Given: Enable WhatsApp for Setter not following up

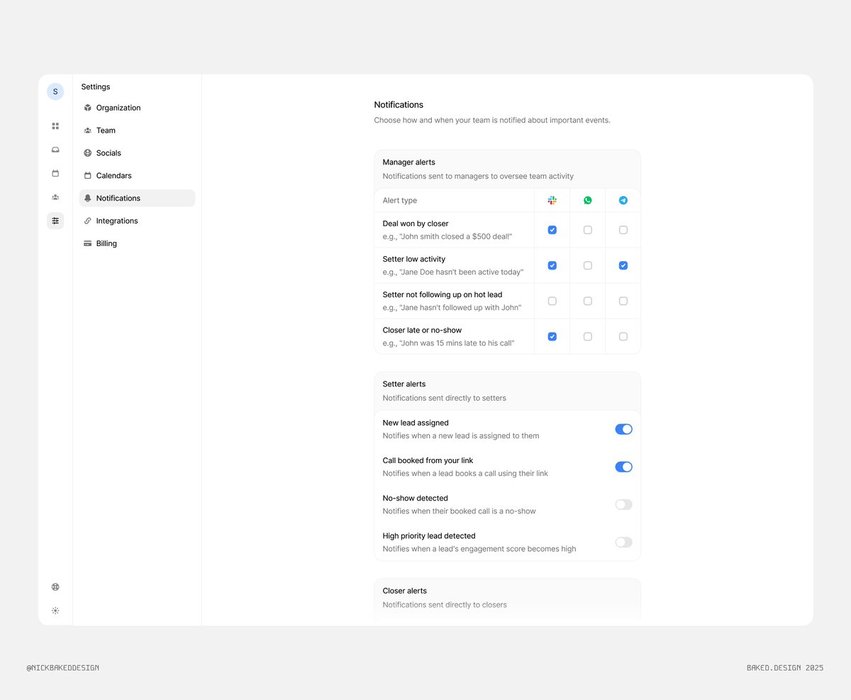Looking at the screenshot, I should (588, 301).
